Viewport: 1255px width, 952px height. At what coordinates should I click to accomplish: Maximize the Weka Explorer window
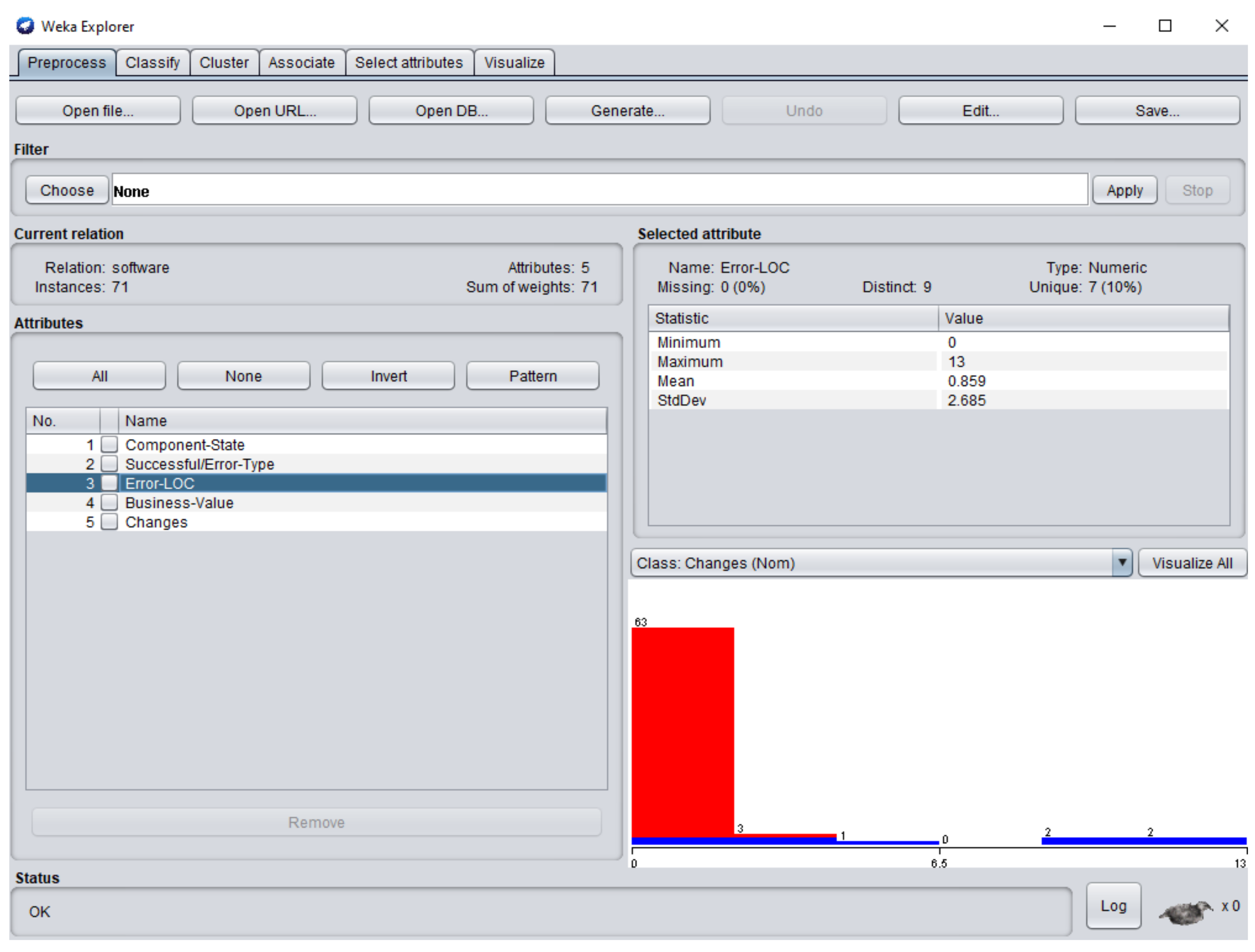click(x=1165, y=26)
